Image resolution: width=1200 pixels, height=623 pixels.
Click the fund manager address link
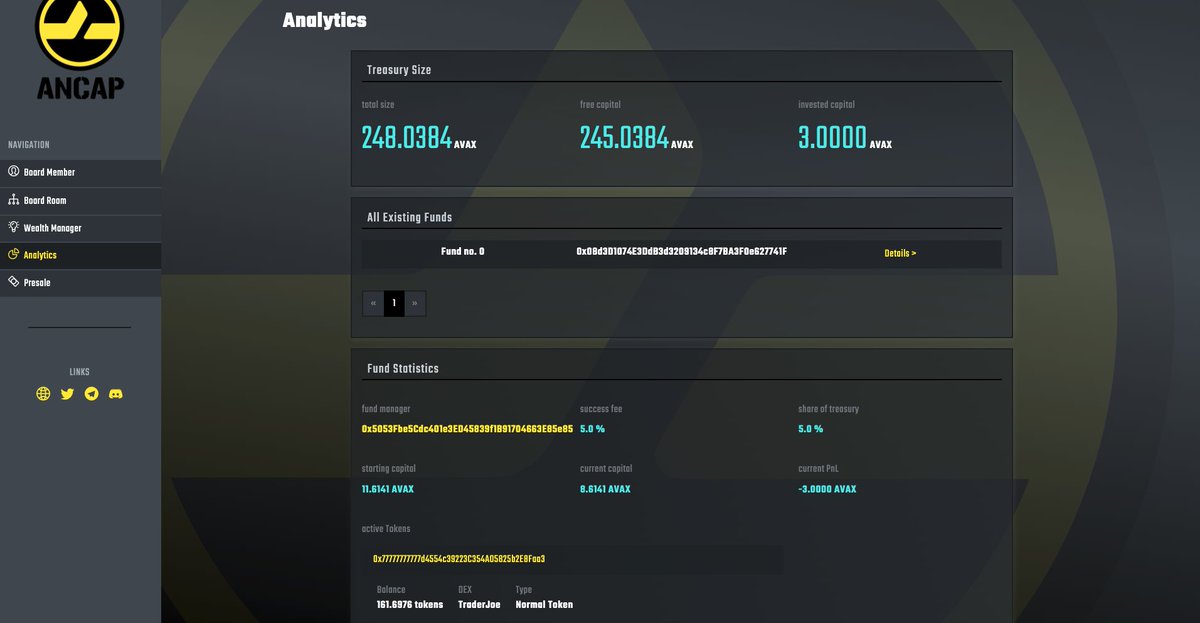467,429
